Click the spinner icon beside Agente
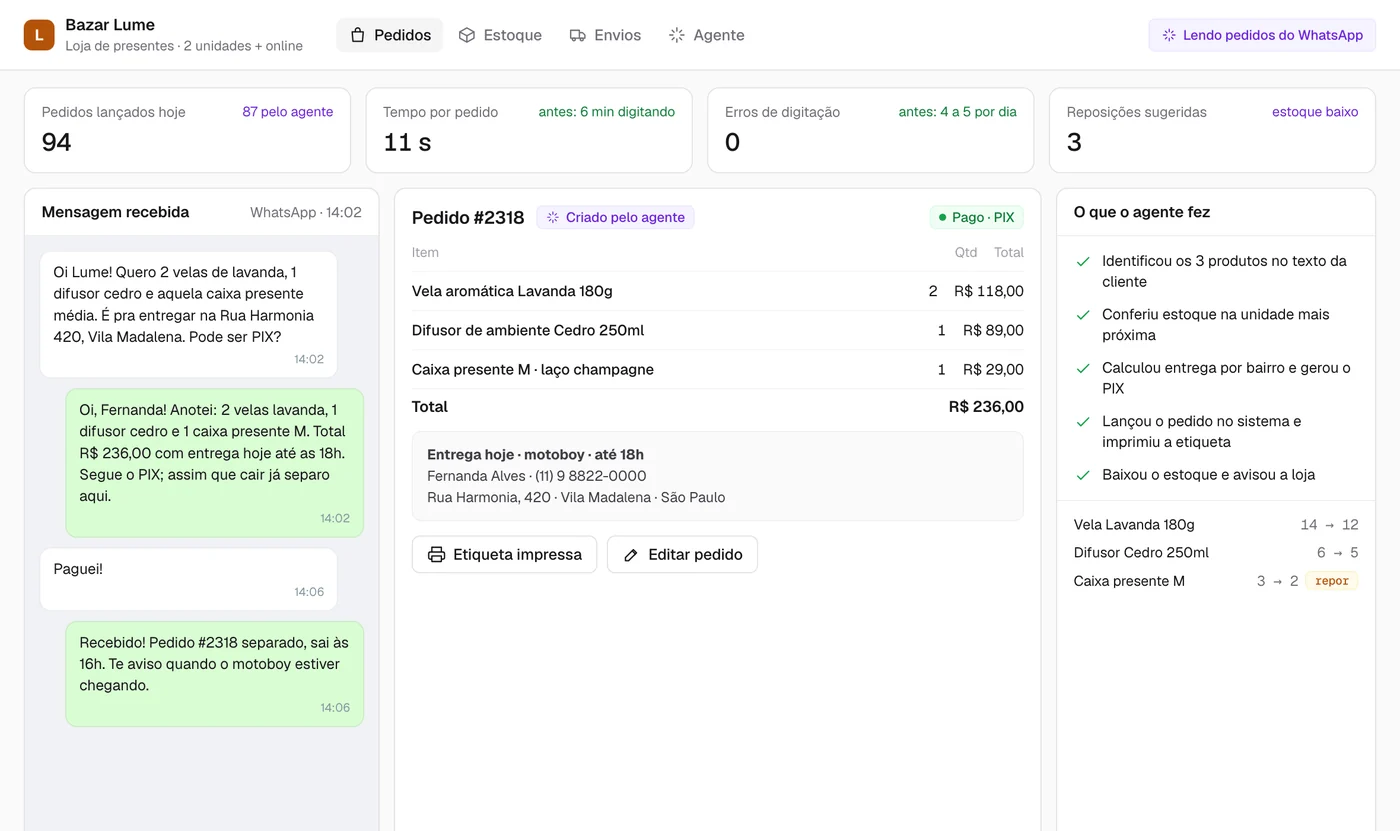 pyautogui.click(x=677, y=35)
